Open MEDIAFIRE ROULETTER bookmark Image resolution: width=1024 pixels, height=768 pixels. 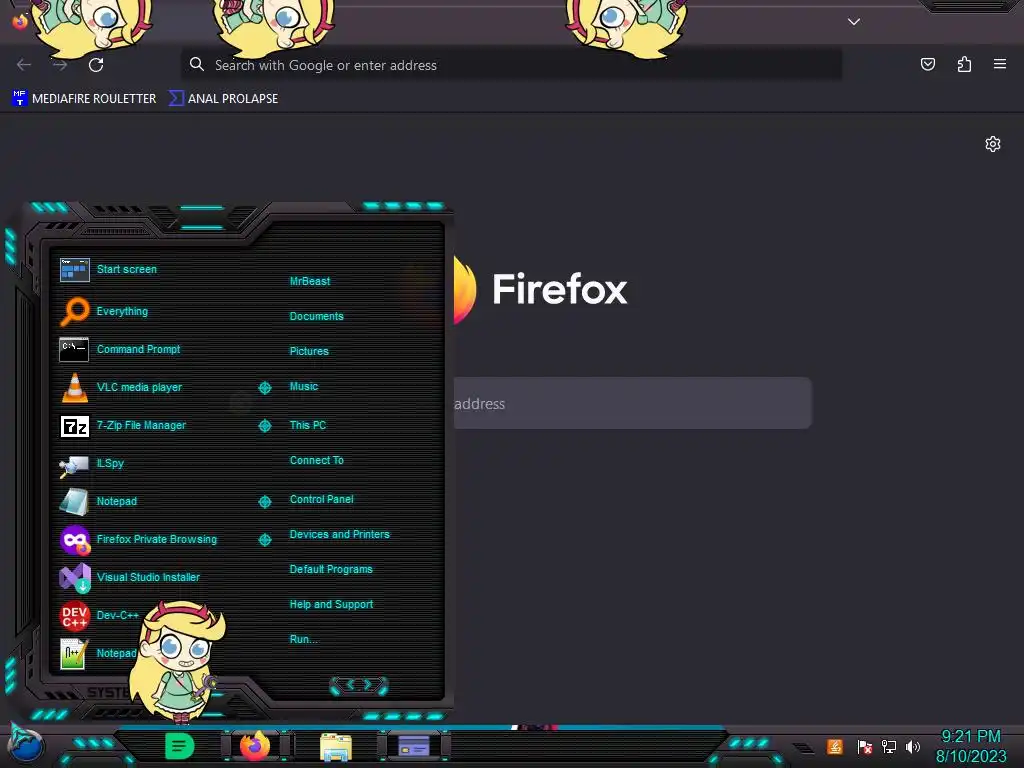84,99
